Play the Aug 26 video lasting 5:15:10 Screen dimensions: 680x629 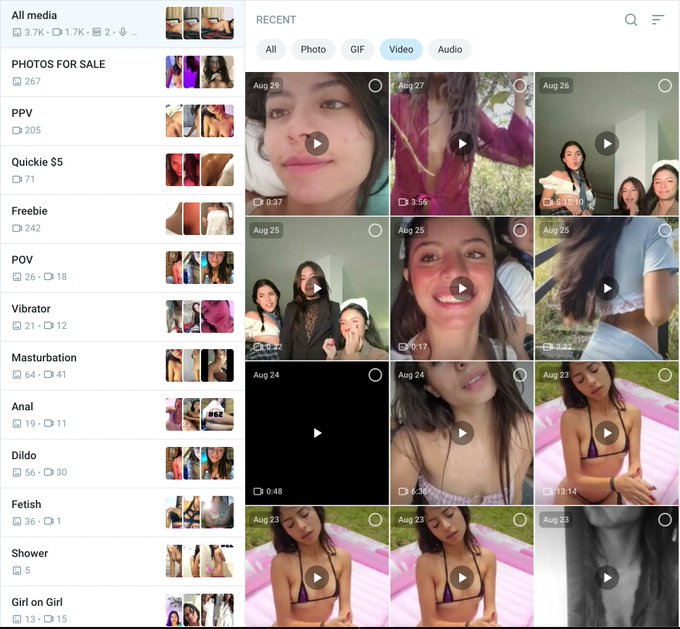click(607, 144)
